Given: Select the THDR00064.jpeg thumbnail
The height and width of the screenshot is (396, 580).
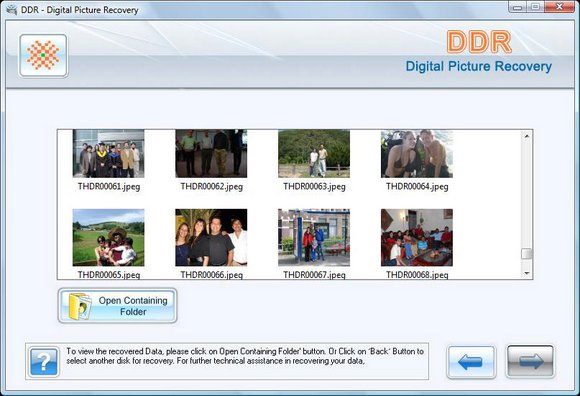Looking at the screenshot, I should tap(417, 153).
